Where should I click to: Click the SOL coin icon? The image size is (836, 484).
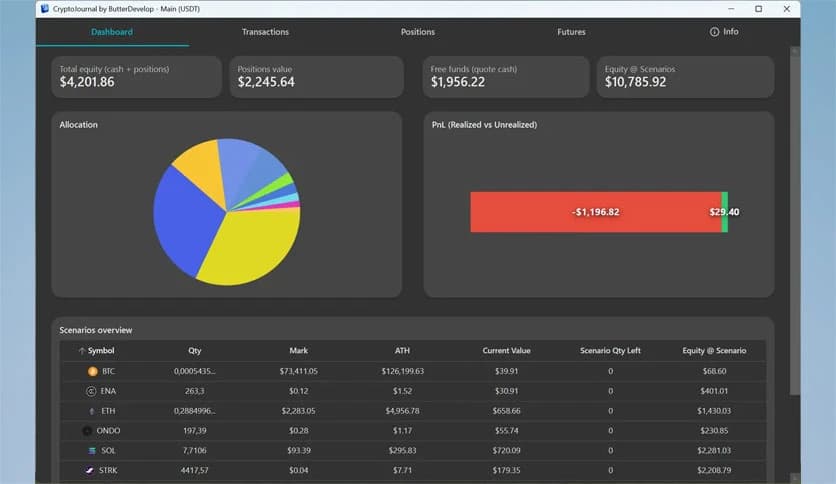(92, 451)
